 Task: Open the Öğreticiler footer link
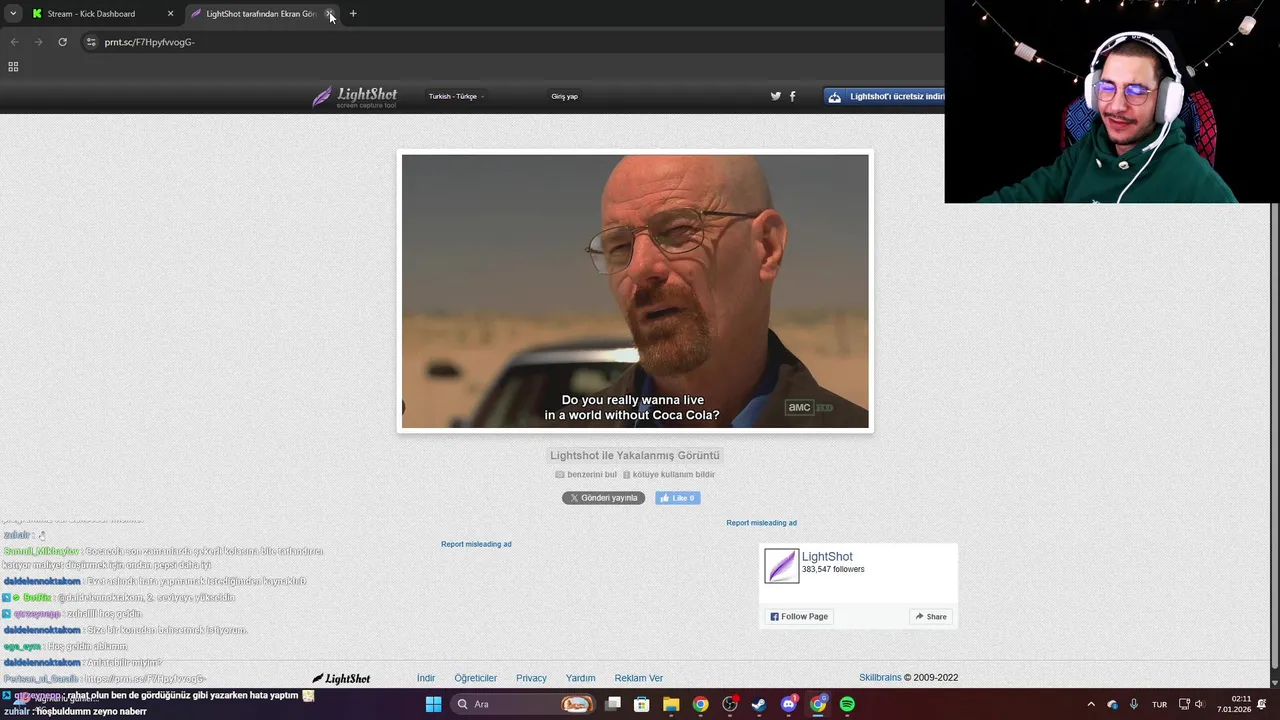pos(476,678)
